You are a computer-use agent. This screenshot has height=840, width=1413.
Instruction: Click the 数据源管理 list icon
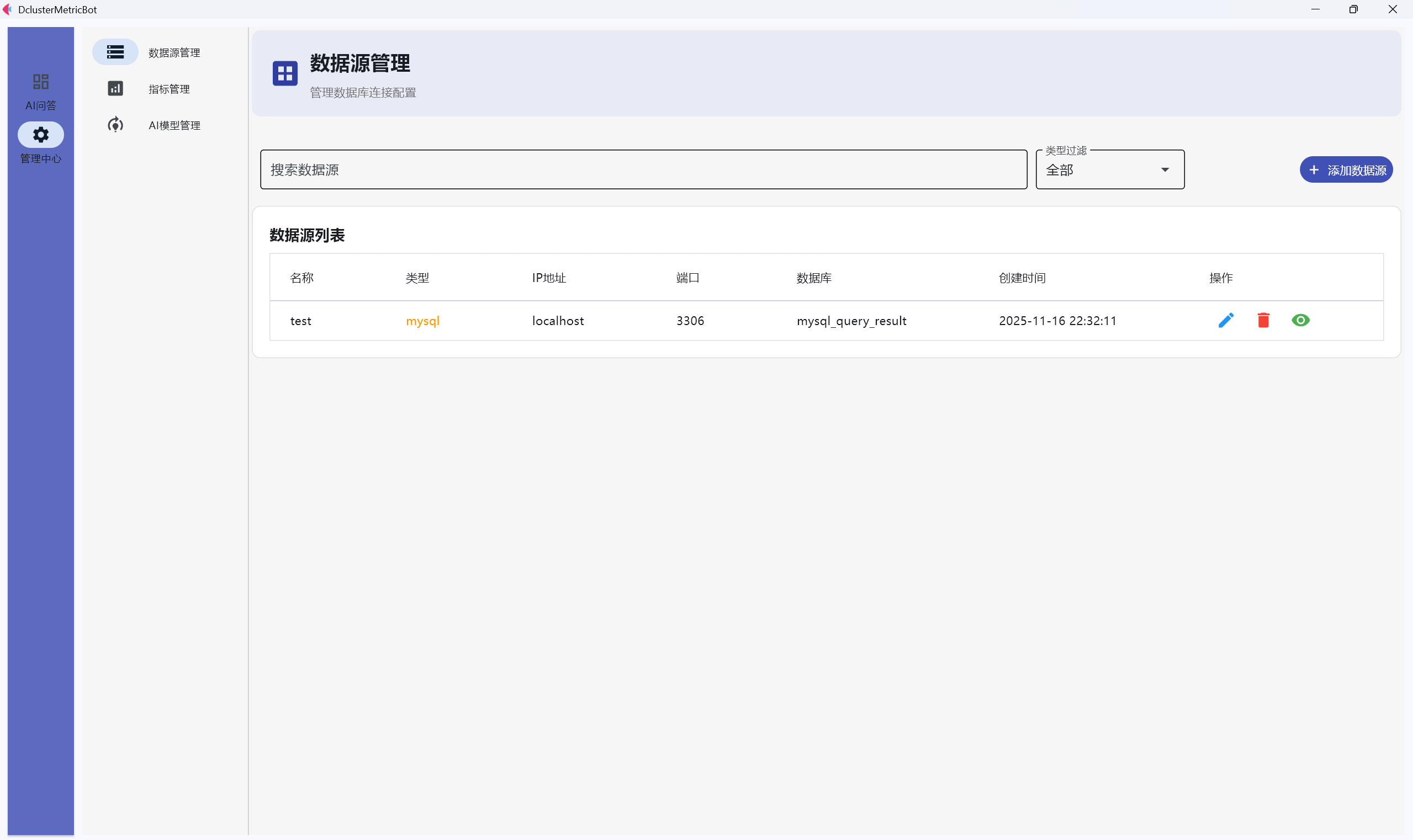coord(115,51)
